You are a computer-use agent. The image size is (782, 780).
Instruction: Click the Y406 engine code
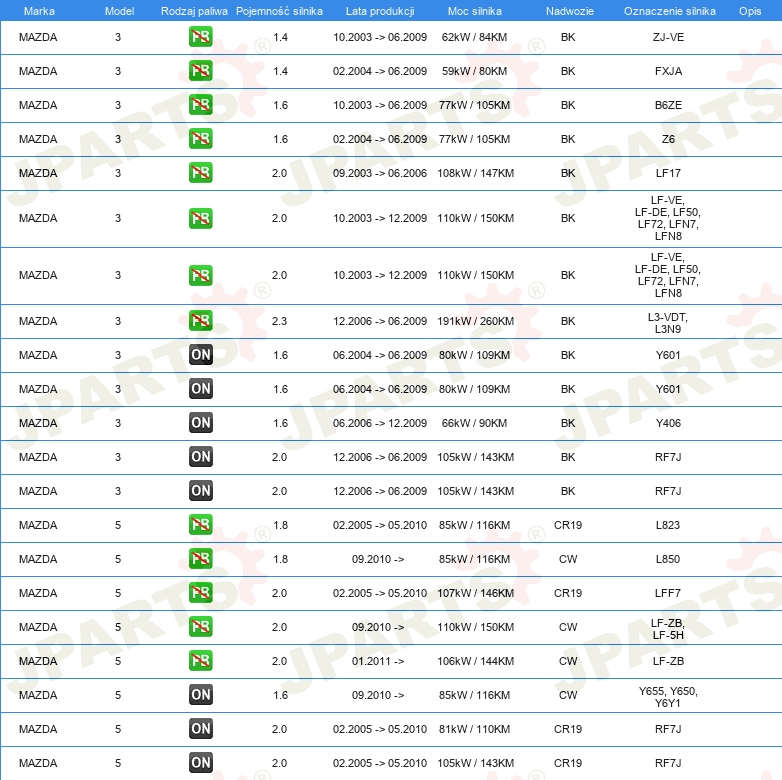(x=668, y=423)
